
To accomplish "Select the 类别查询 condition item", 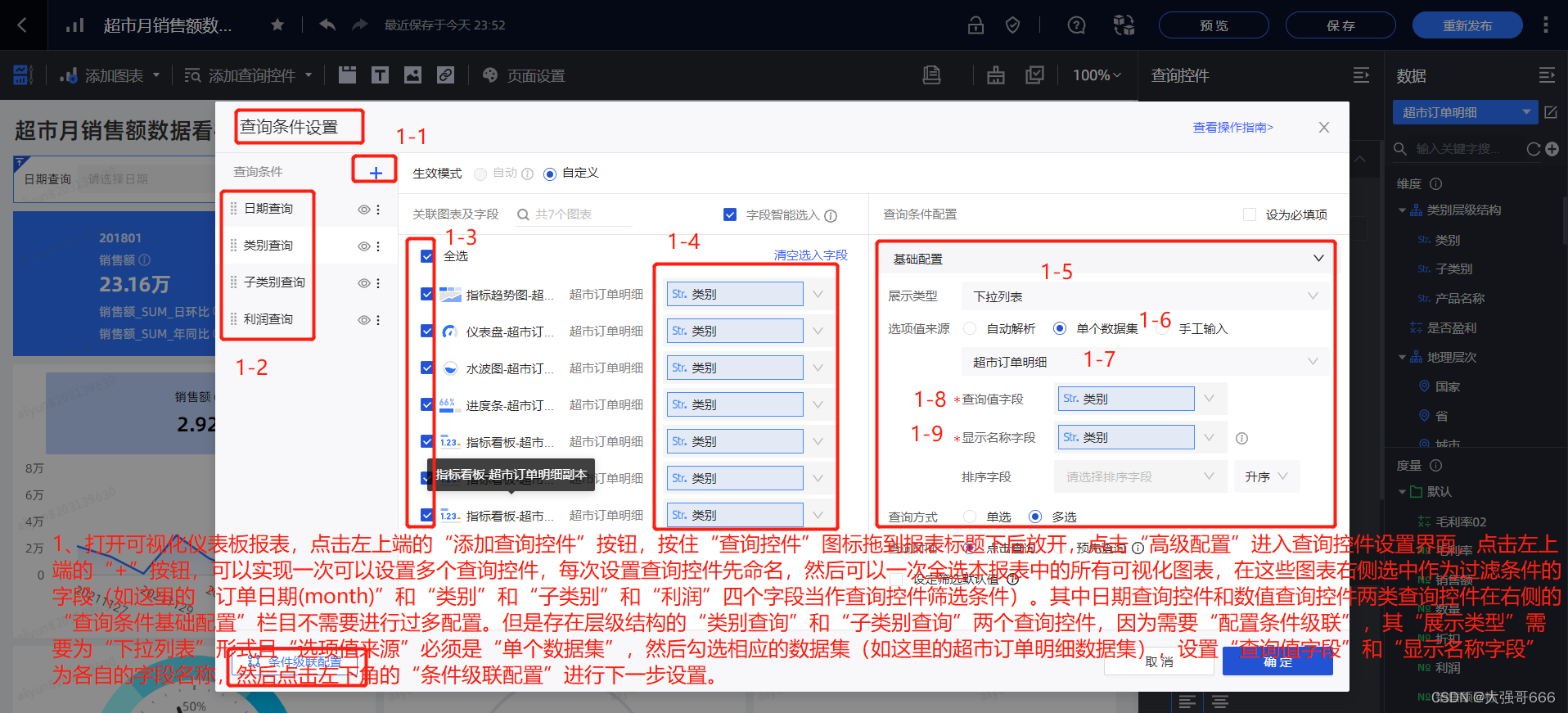I will 268,246.
